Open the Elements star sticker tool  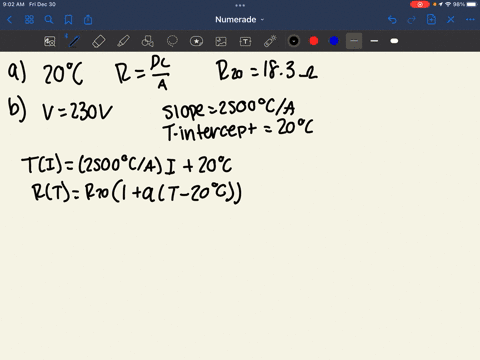196,41
